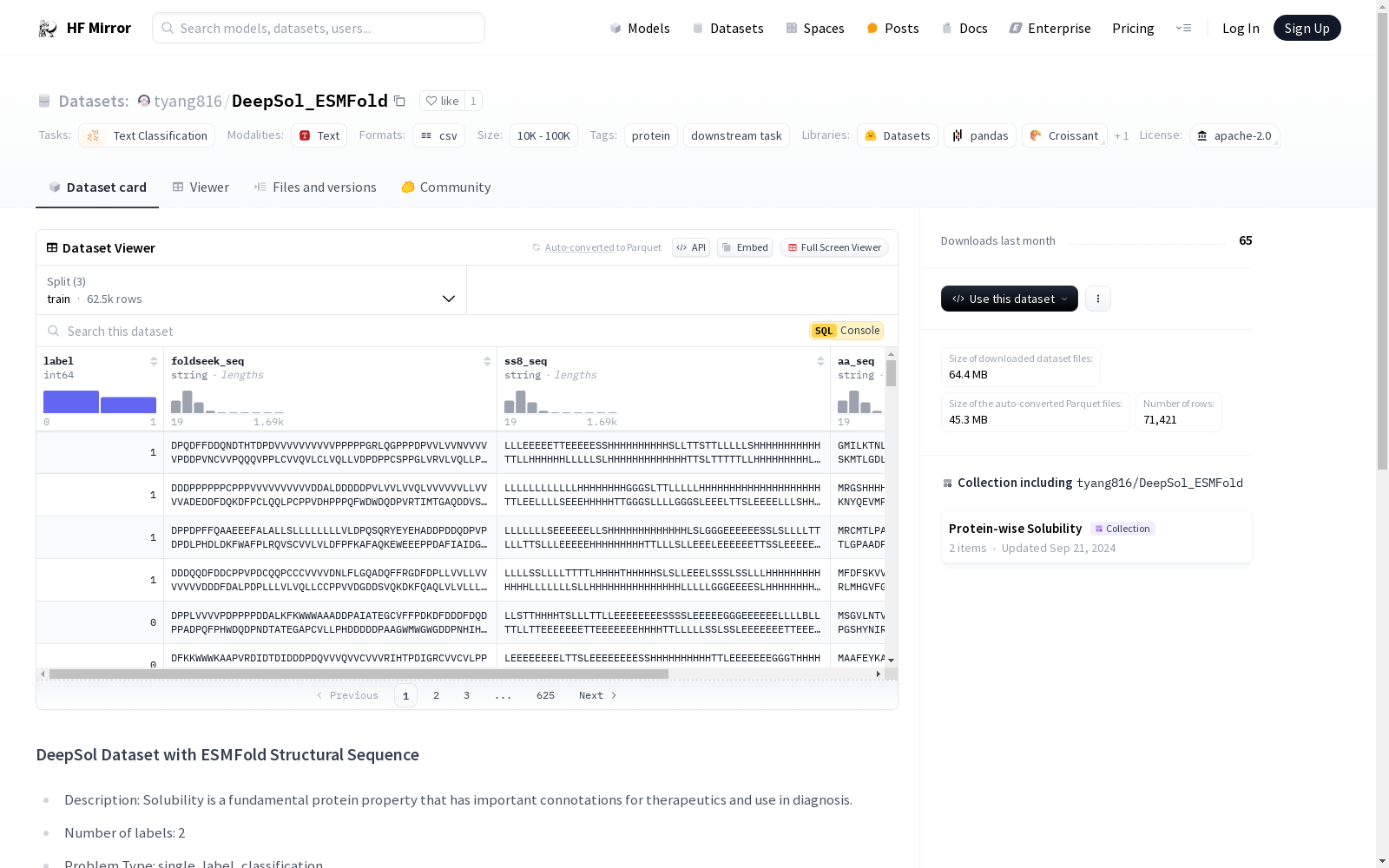The width and height of the screenshot is (1389, 868).
Task: Open the Files and versions tab
Action: click(315, 187)
